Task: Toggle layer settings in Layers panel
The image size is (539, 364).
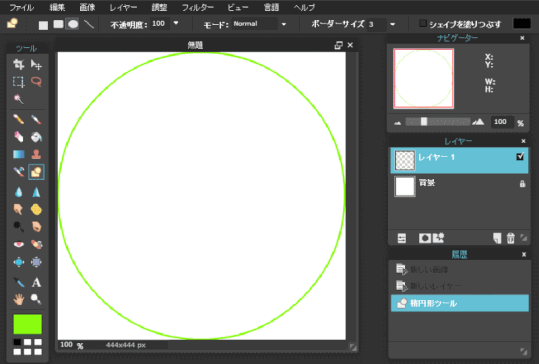Action: pyautogui.click(x=402, y=238)
